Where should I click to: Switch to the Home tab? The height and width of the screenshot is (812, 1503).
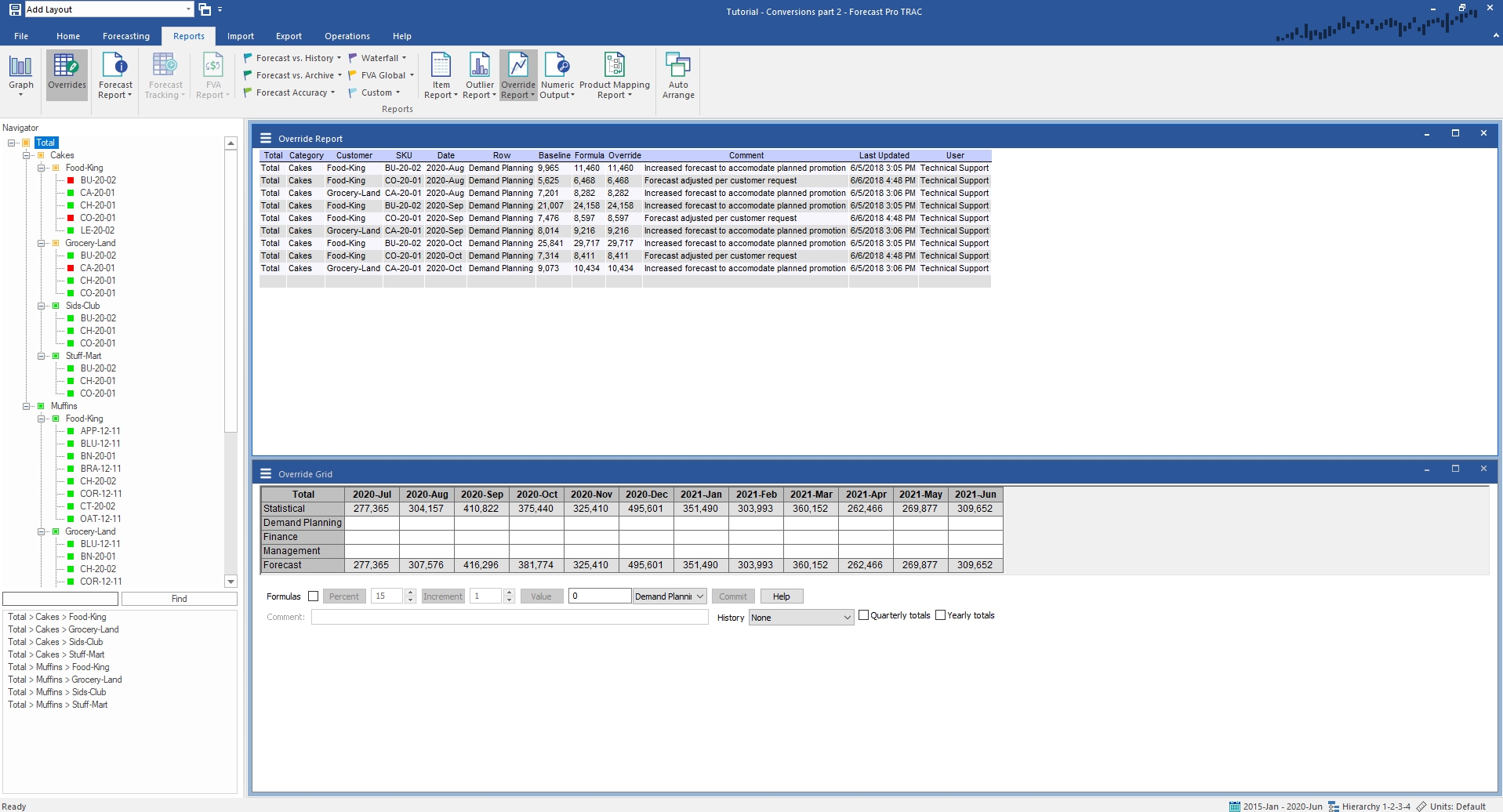tap(68, 36)
